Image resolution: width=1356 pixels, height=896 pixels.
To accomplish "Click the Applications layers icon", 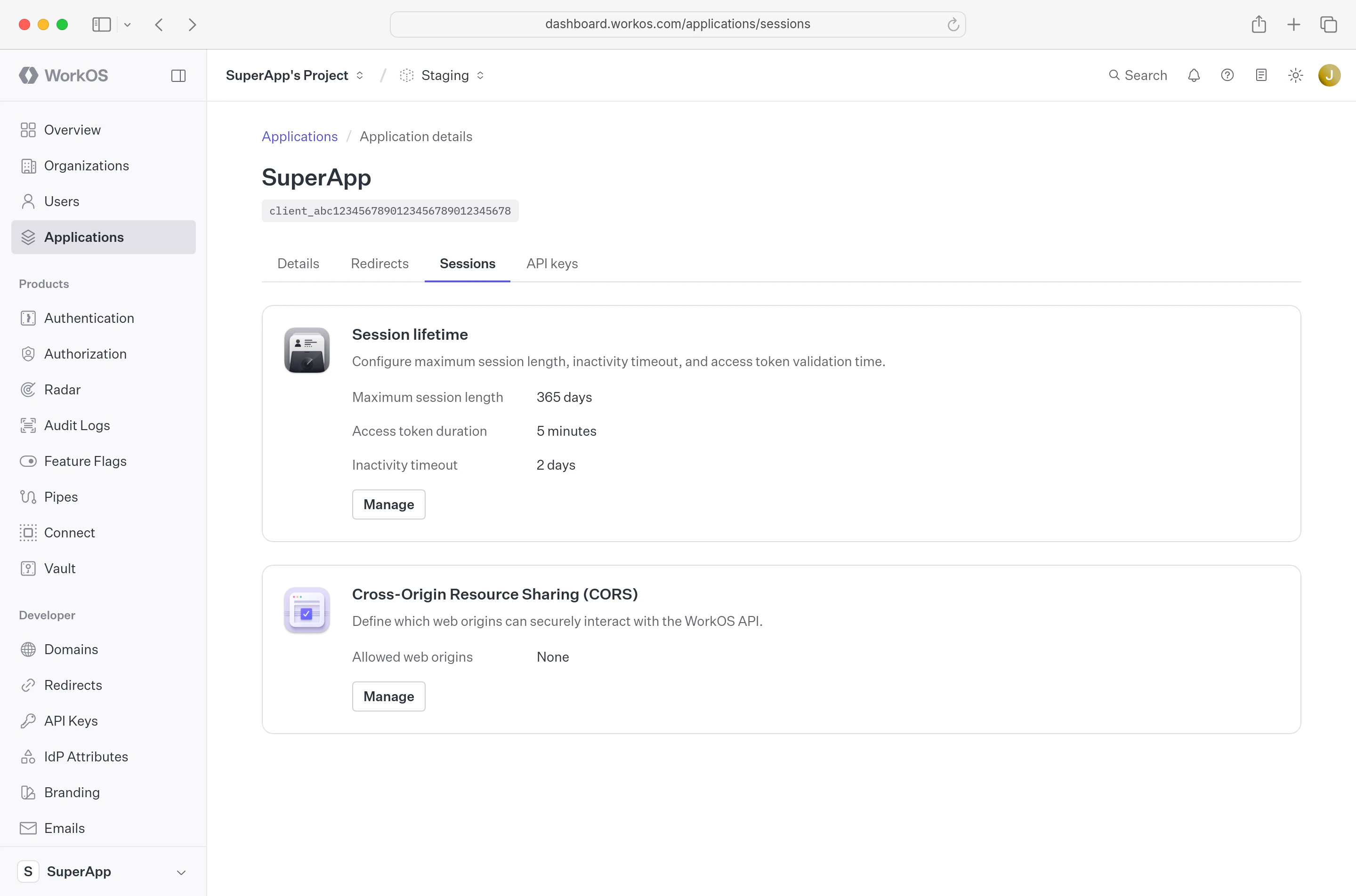I will point(28,237).
